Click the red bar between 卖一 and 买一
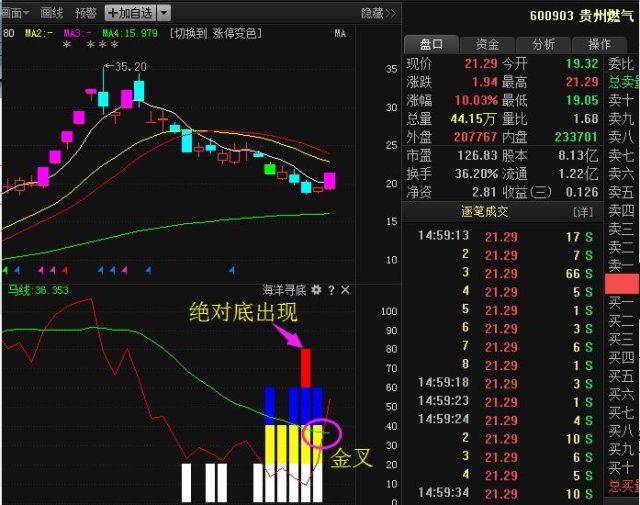Image resolution: width=640 pixels, height=505 pixels. 622,284
